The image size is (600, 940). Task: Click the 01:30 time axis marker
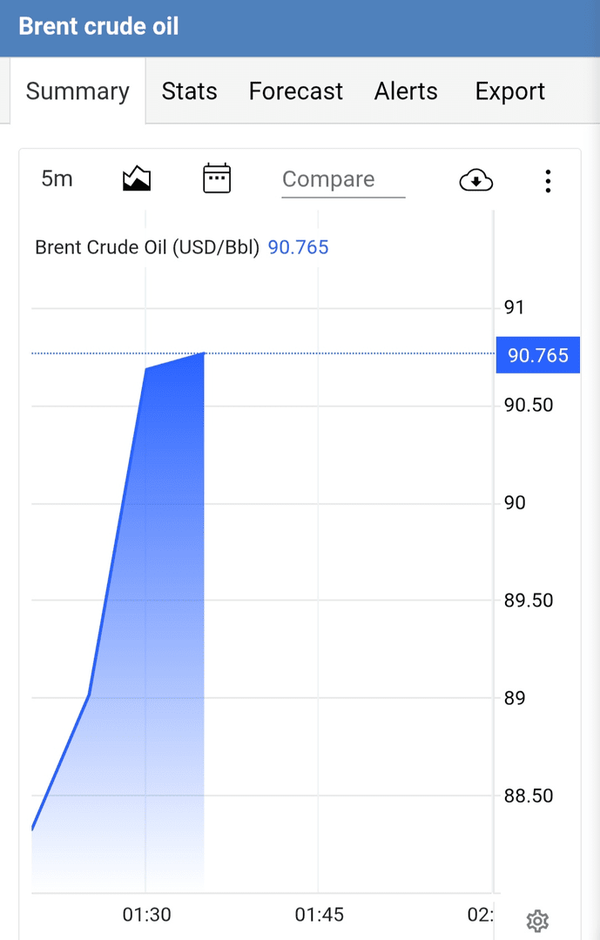tap(147, 914)
